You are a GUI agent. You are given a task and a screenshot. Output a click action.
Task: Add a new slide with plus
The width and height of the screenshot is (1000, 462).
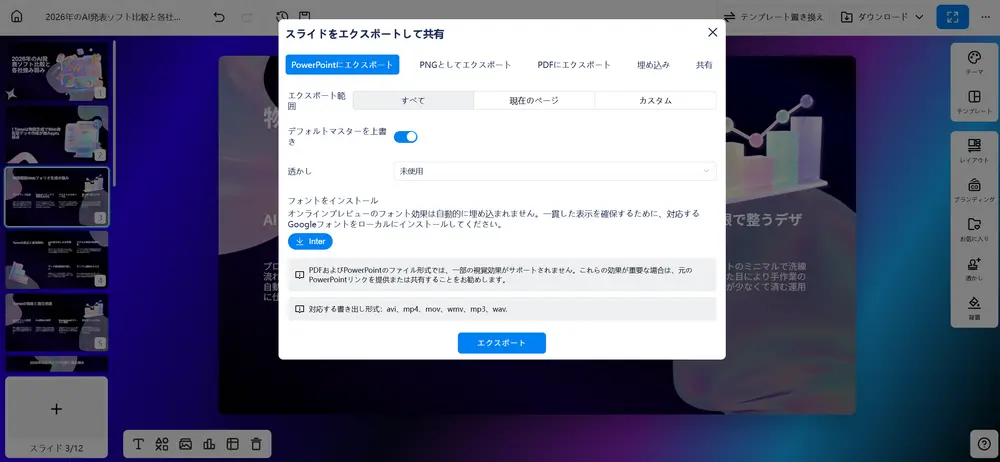57,409
